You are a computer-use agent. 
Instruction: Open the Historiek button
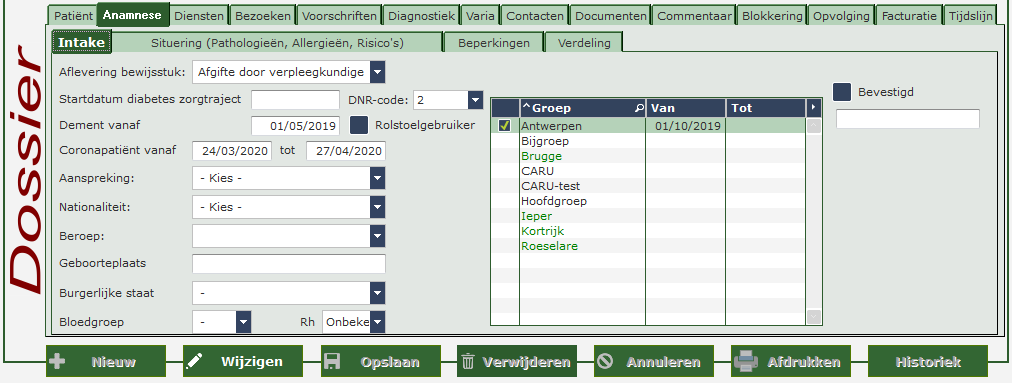[927, 362]
